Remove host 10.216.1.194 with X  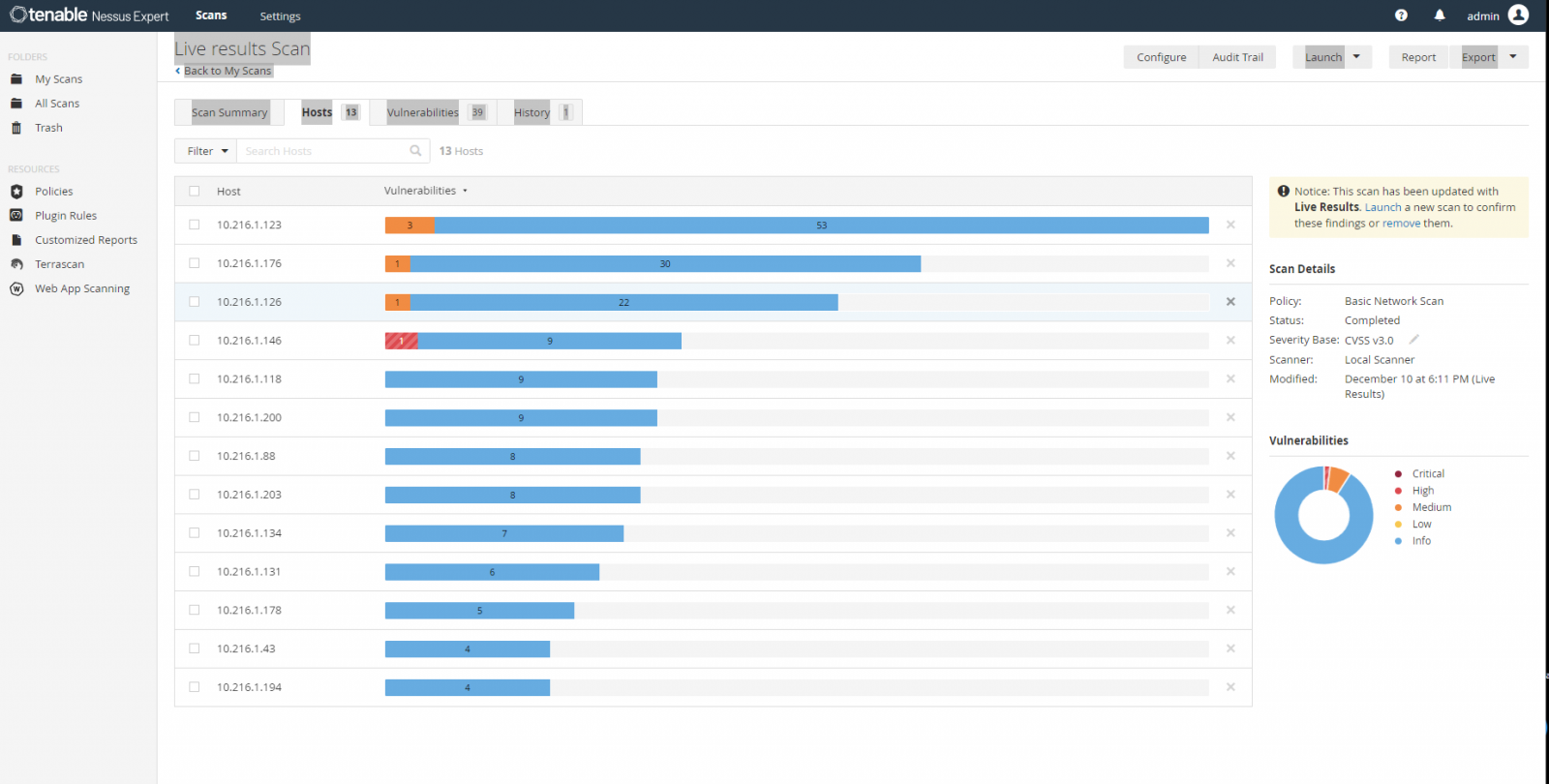(1230, 687)
